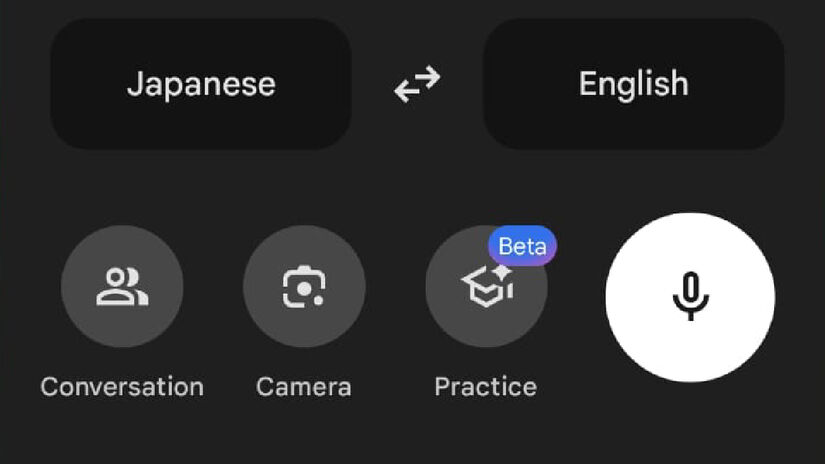Click the Beta badge on Practice
The image size is (825, 464).
click(522, 246)
